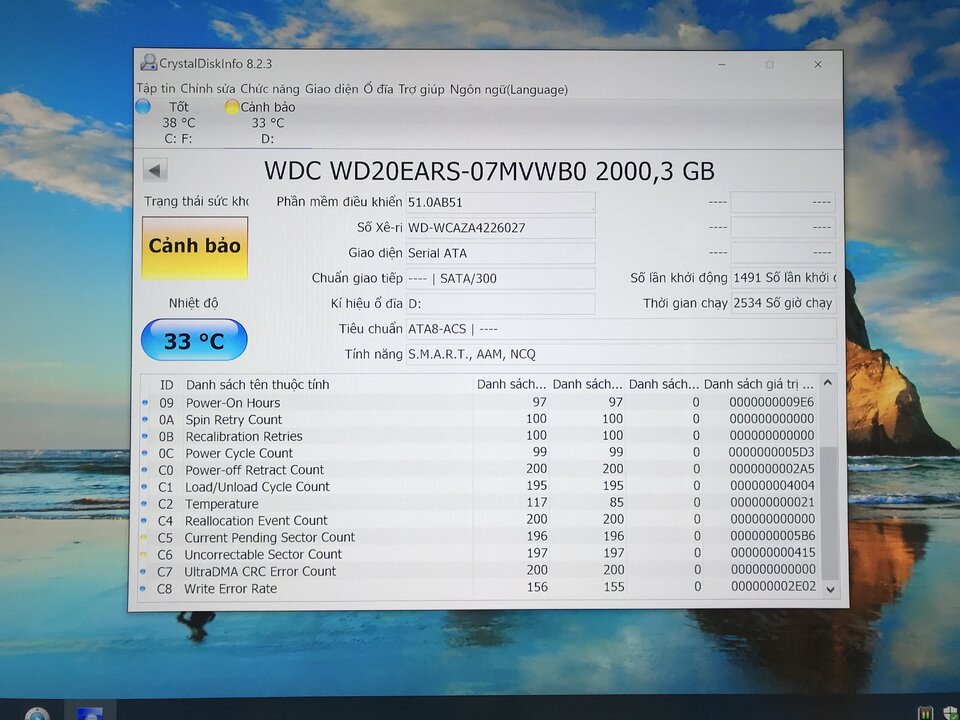Go to previous disk with left arrow
The width and height of the screenshot is (960, 720).
[155, 170]
